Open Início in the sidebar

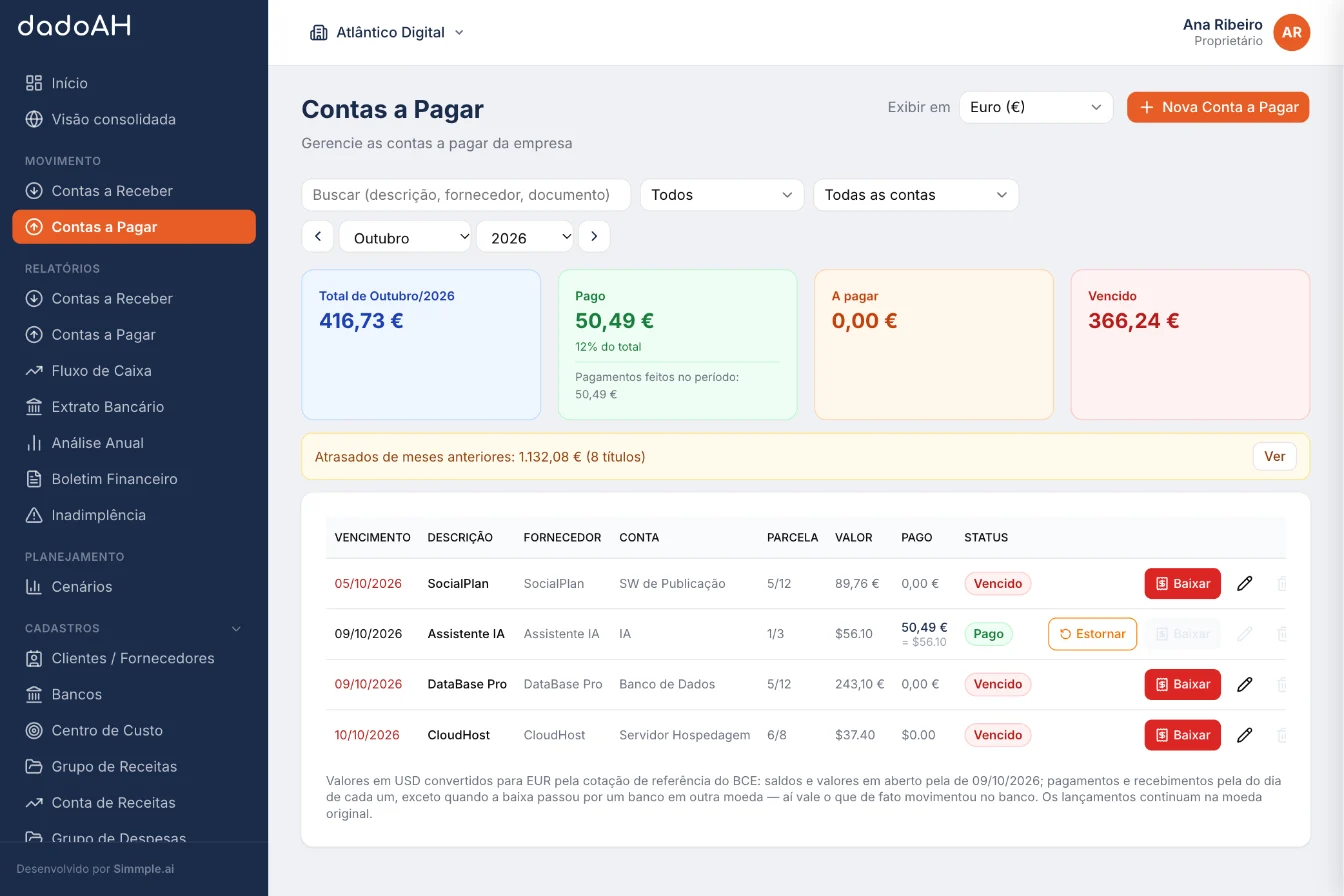(x=134, y=83)
